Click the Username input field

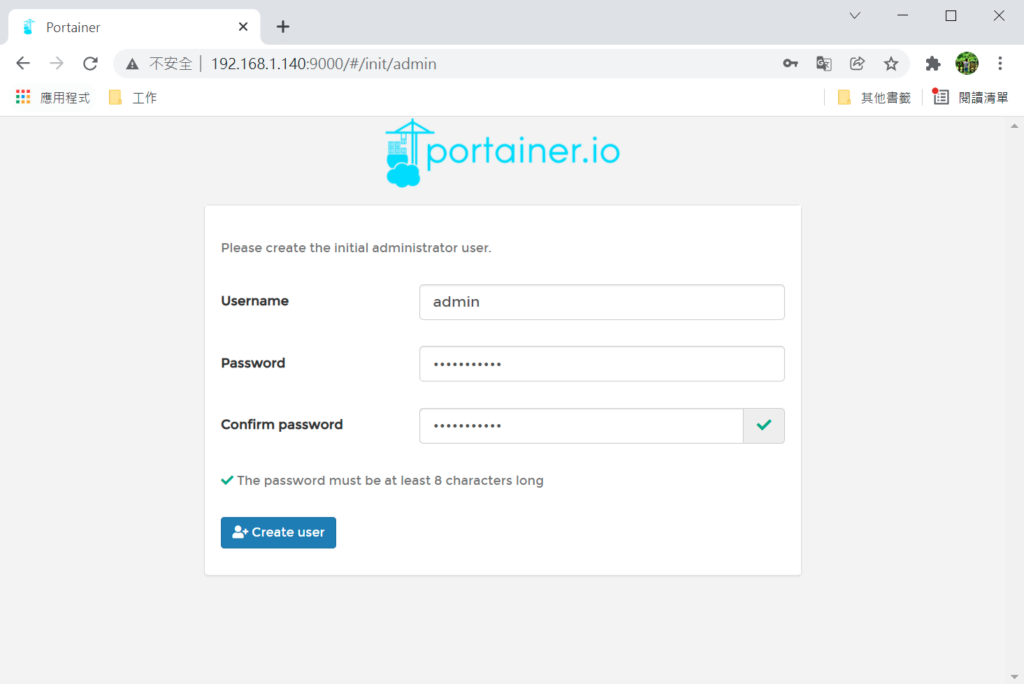tap(601, 302)
